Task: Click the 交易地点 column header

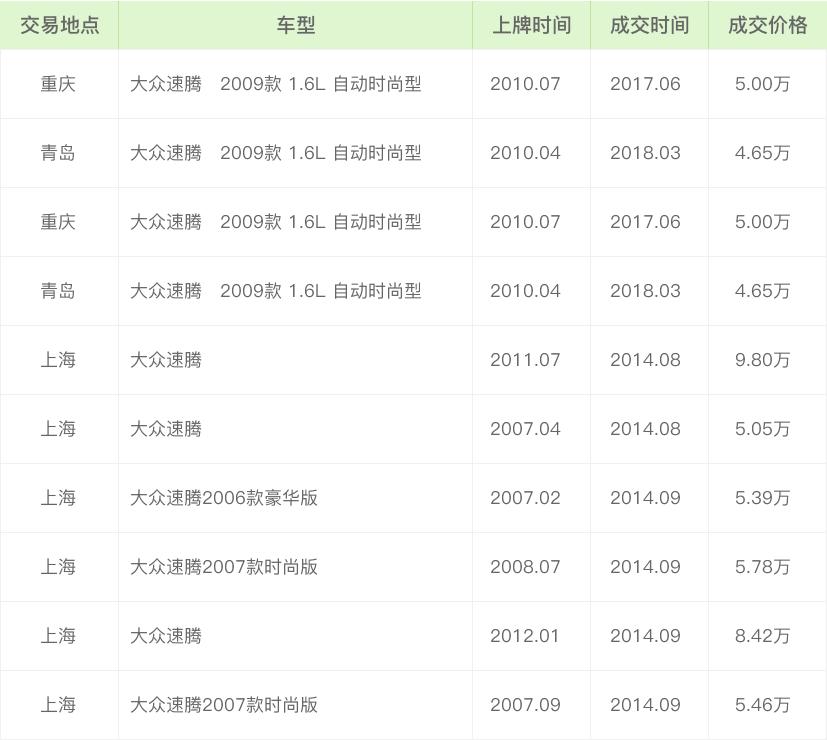Action: 60,25
